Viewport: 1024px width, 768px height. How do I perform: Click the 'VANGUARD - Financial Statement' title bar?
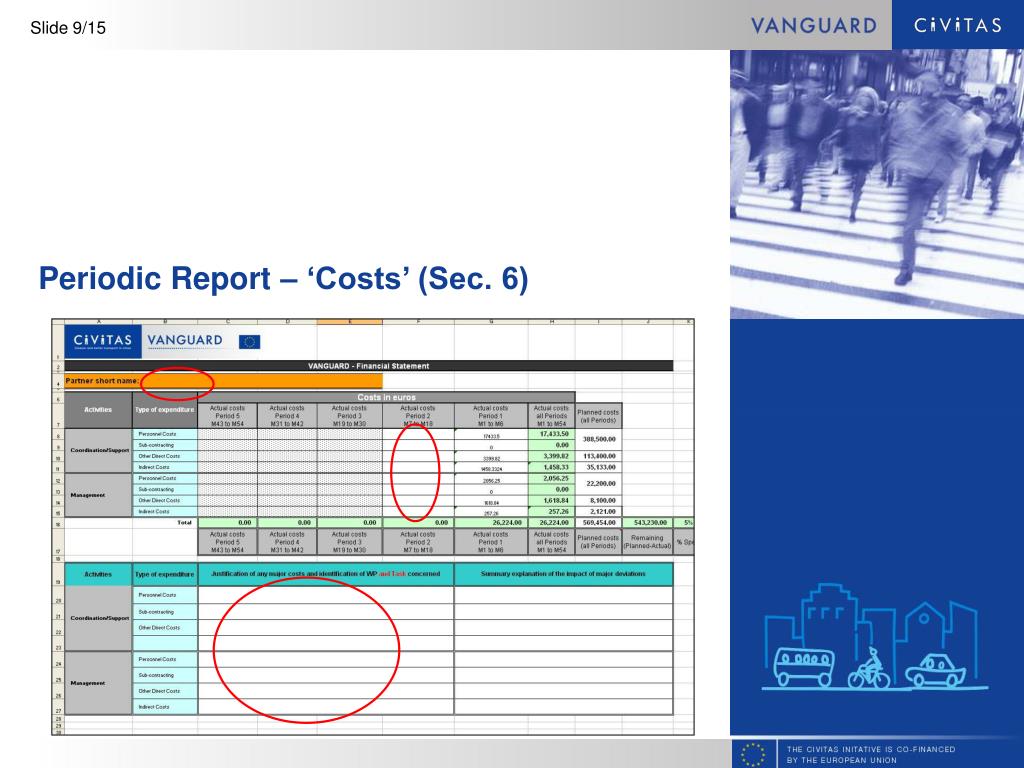point(368,366)
